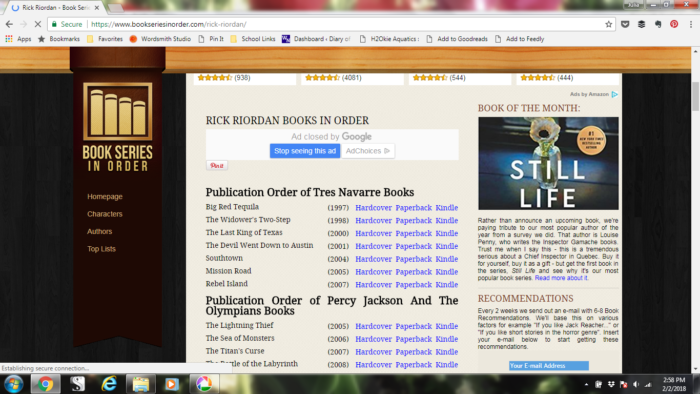The image size is (700, 394).
Task: Open the Dashboard Diary bookmark
Action: tap(317, 39)
